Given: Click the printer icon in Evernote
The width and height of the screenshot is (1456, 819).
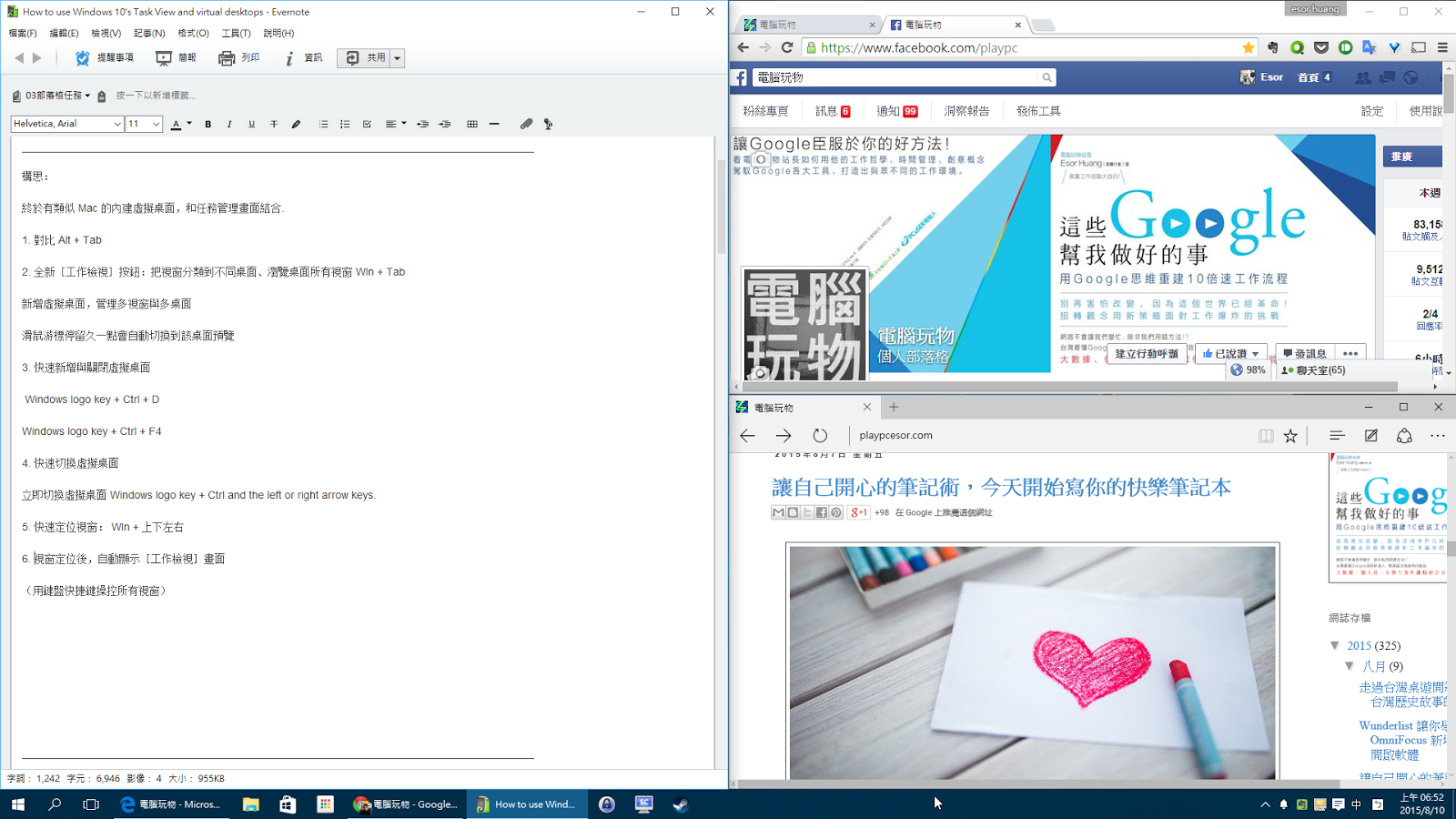Looking at the screenshot, I should (x=227, y=58).
